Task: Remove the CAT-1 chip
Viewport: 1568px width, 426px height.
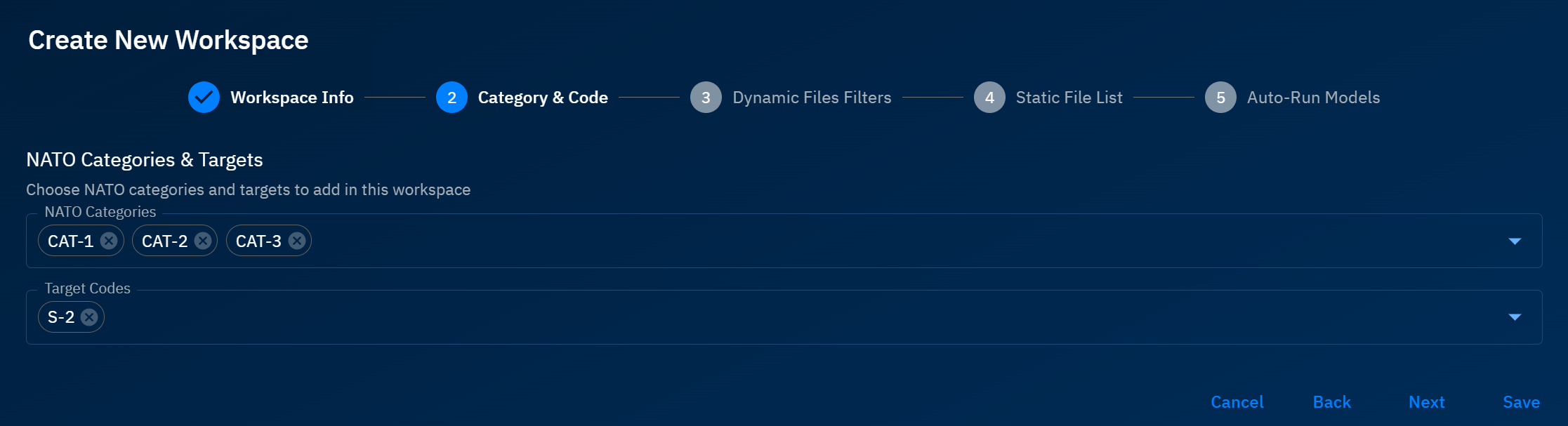Action: click(109, 241)
